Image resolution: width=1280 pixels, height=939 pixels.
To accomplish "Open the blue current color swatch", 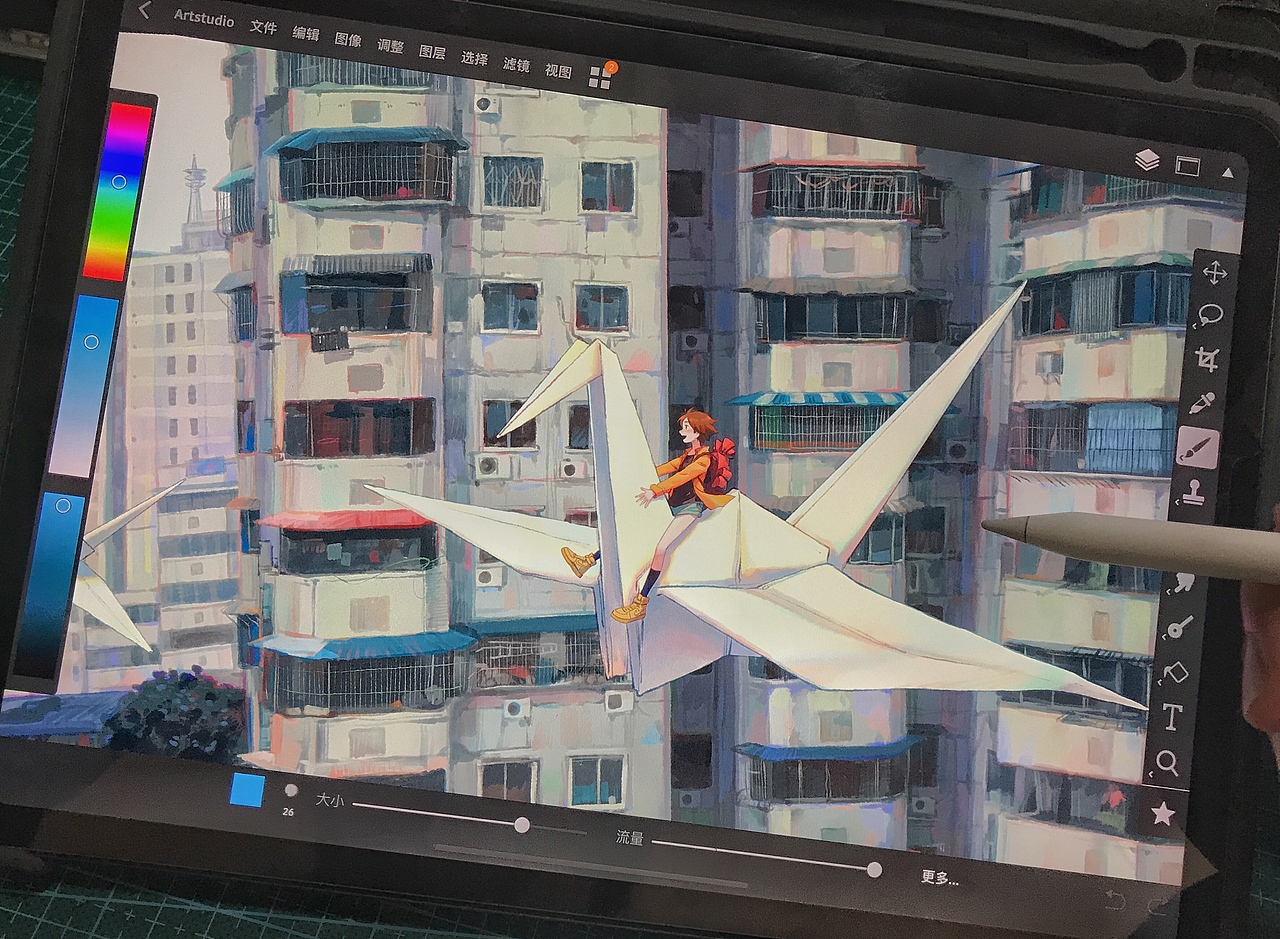I will [247, 790].
